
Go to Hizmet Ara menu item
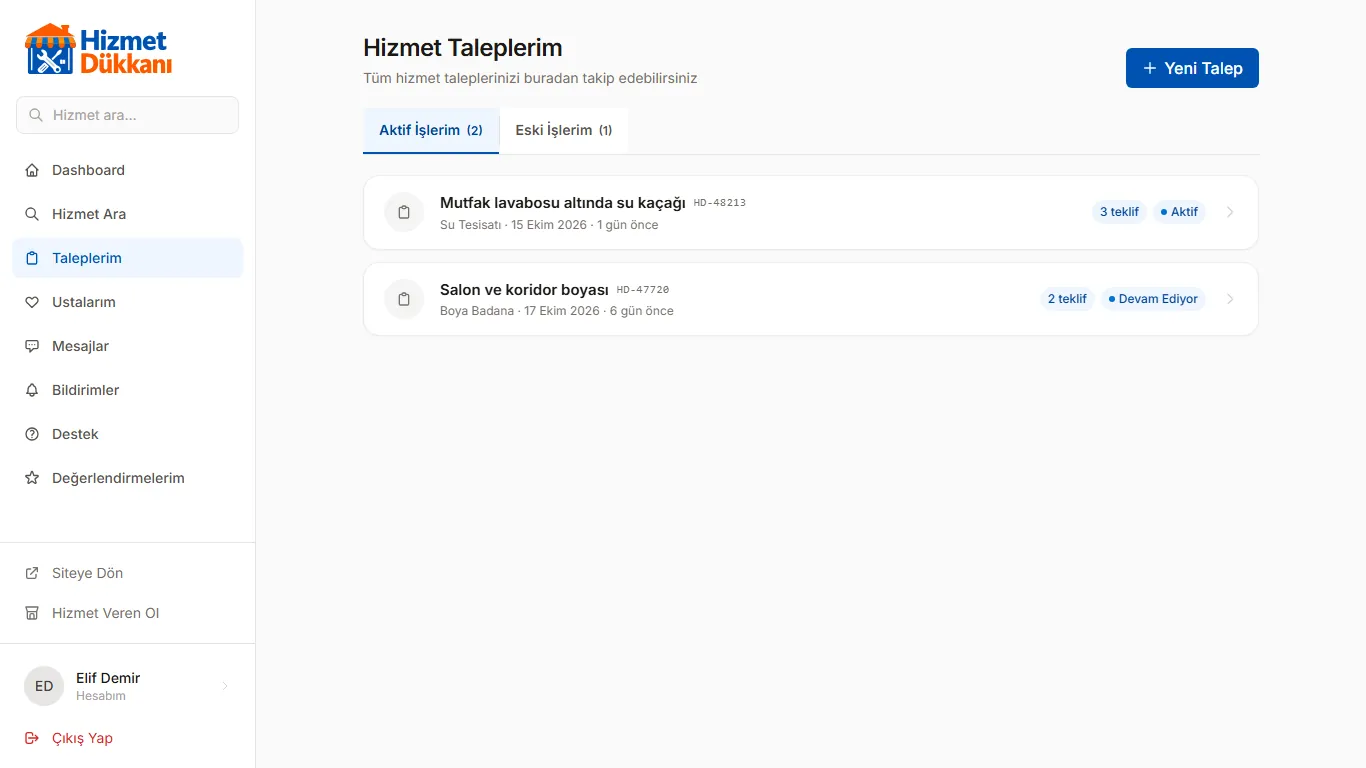click(128, 214)
